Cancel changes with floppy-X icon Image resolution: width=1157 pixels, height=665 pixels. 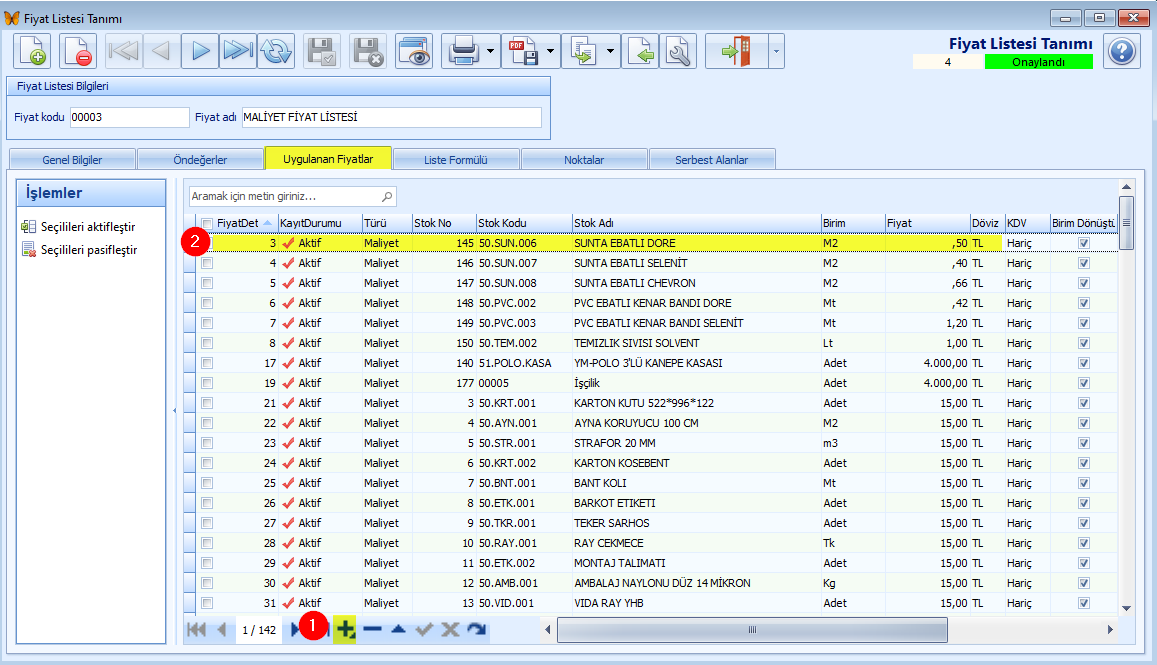[367, 51]
